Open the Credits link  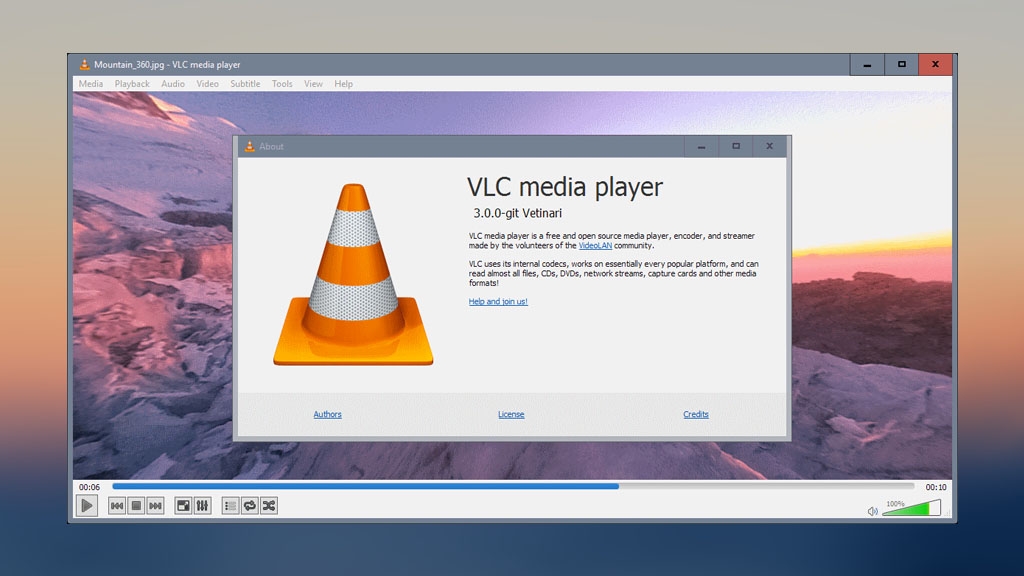(696, 414)
